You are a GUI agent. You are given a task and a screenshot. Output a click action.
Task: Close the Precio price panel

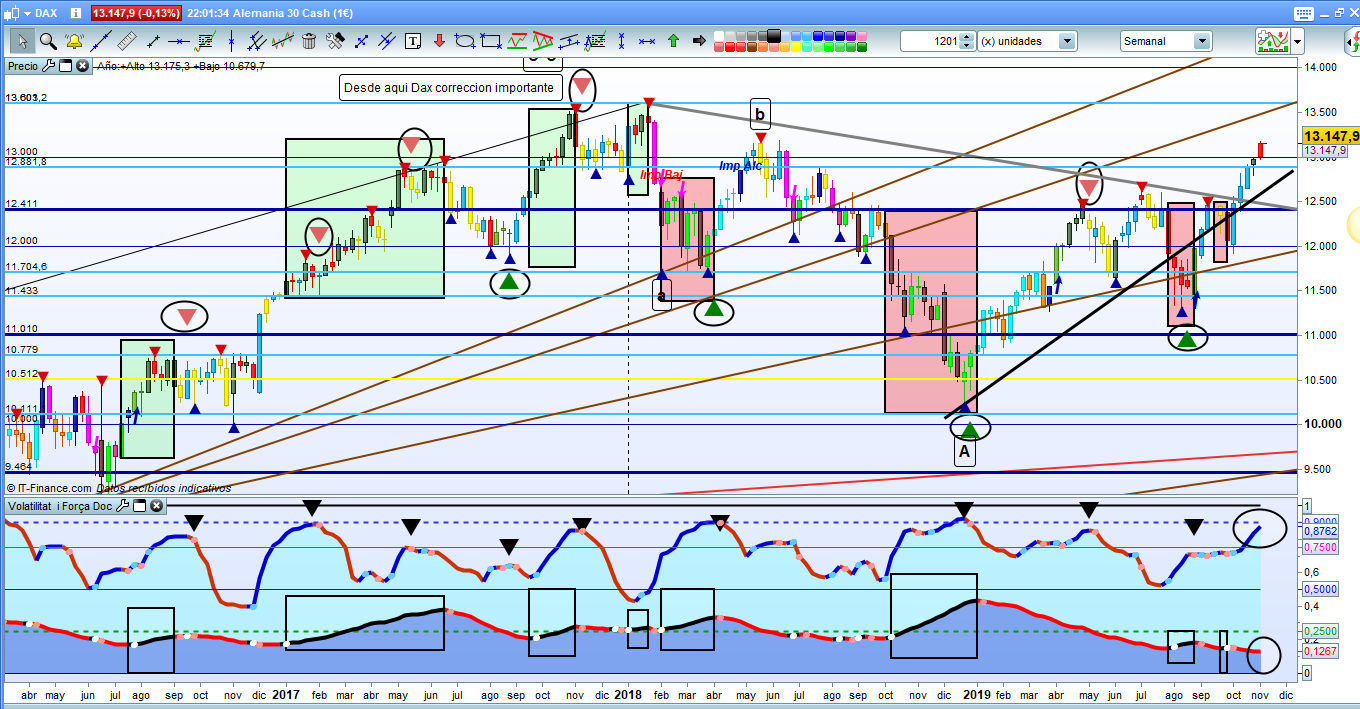pyautogui.click(x=81, y=66)
